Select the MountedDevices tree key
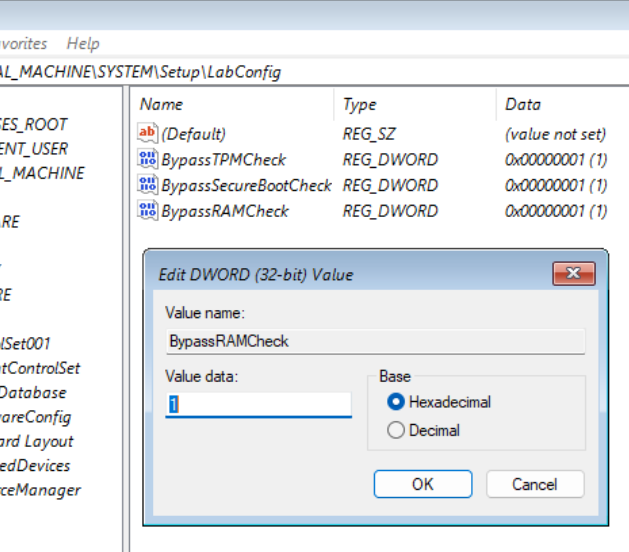The image size is (629, 552). 36,465
